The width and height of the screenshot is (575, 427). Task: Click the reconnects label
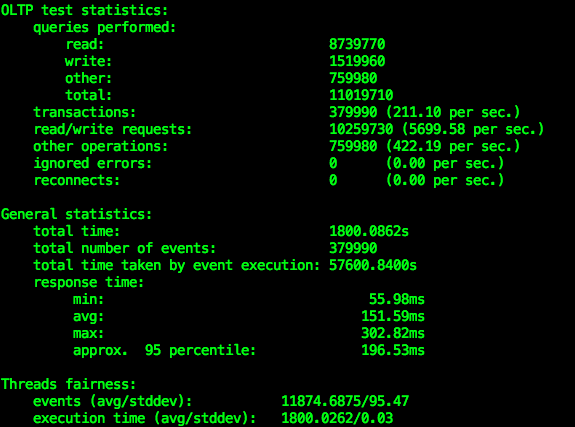click(76, 180)
